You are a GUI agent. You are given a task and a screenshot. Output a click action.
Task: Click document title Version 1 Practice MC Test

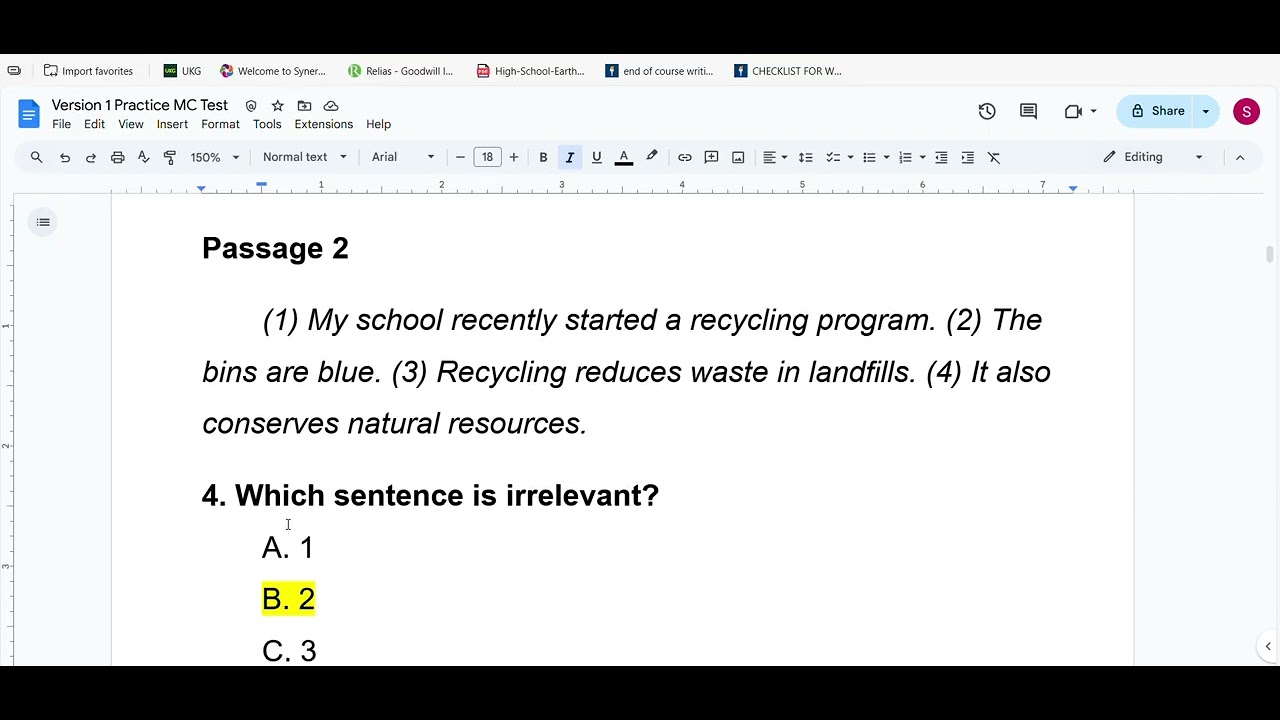click(x=140, y=105)
